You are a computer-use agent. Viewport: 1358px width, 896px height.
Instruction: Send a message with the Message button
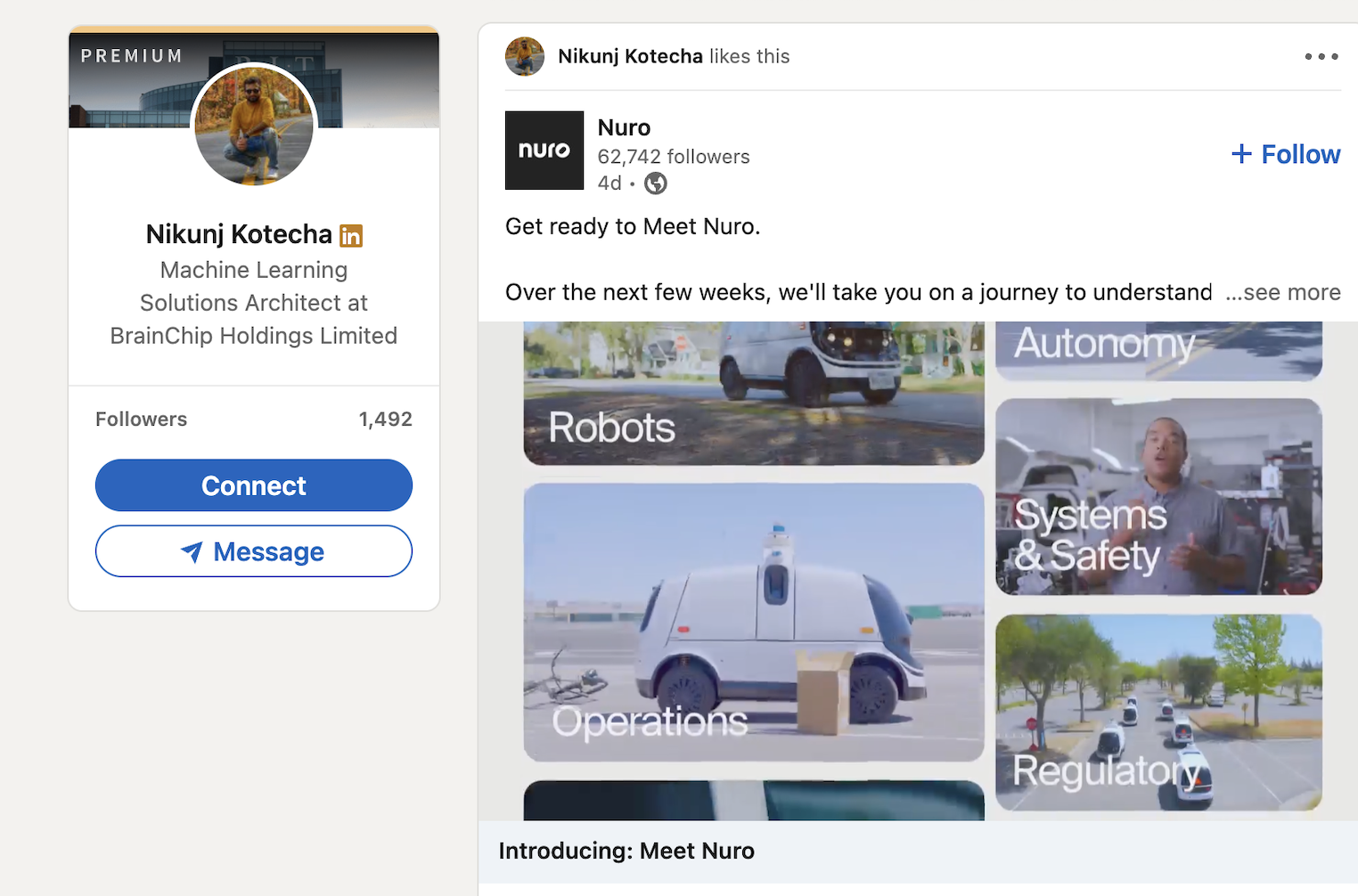(x=254, y=551)
